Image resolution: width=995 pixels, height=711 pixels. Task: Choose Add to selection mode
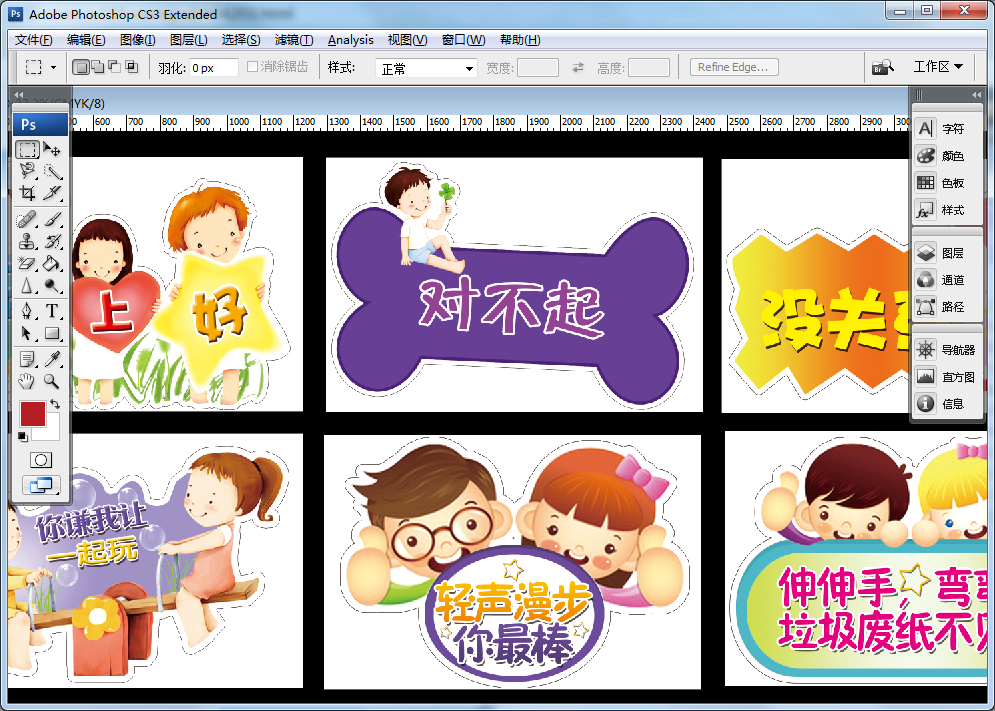coord(98,67)
